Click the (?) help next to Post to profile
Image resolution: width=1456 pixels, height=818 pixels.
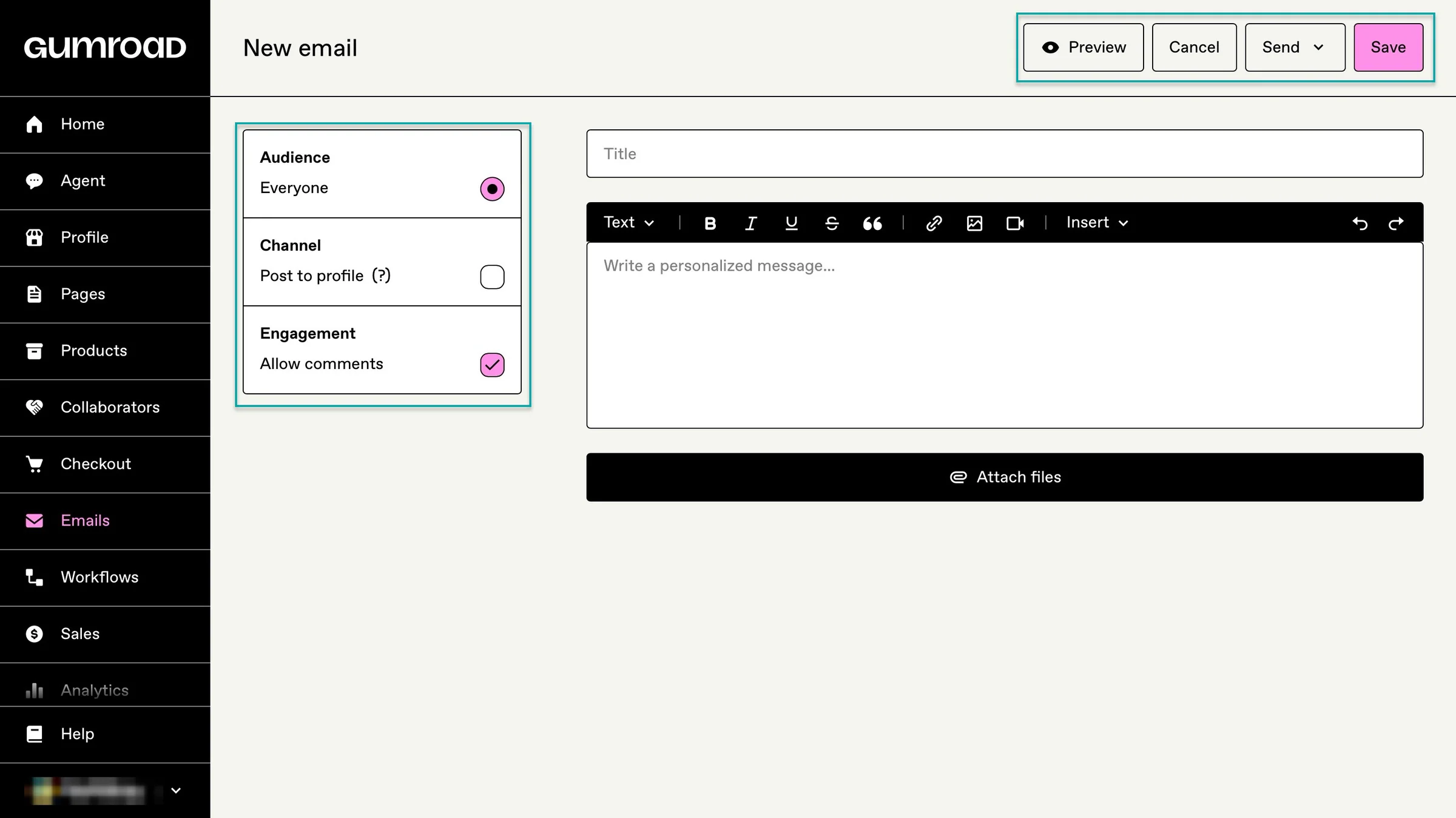click(381, 275)
